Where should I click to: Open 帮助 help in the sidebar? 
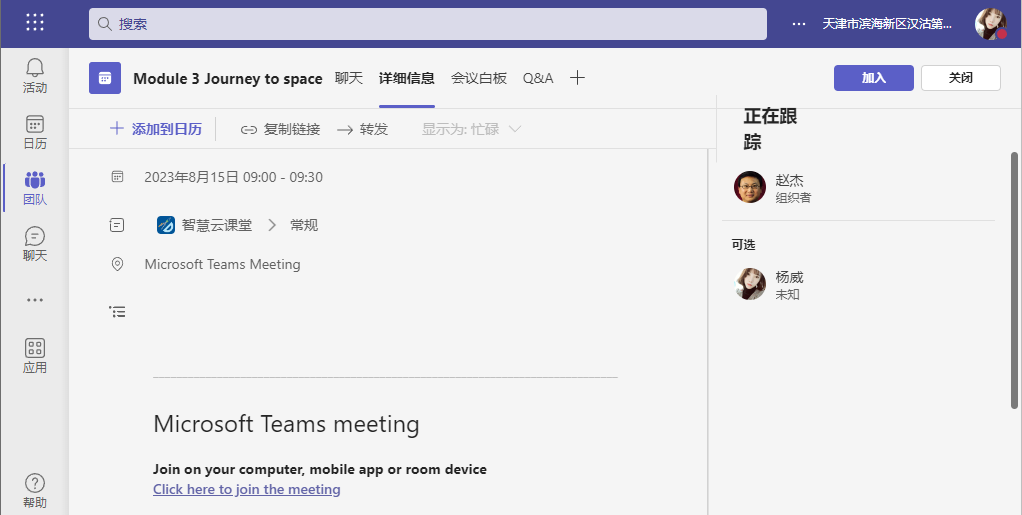pyautogui.click(x=35, y=491)
